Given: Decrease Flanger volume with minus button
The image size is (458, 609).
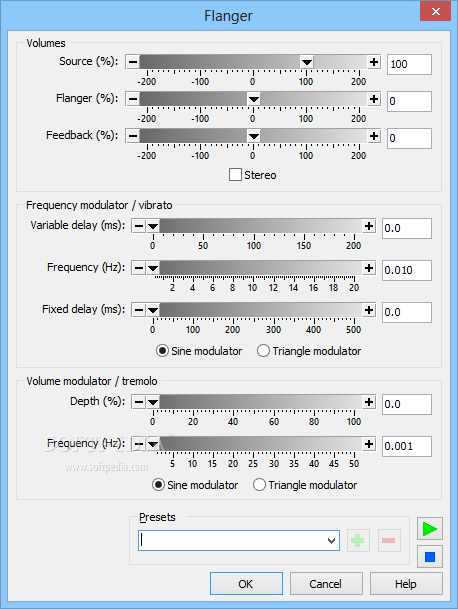Looking at the screenshot, I should [x=133, y=99].
